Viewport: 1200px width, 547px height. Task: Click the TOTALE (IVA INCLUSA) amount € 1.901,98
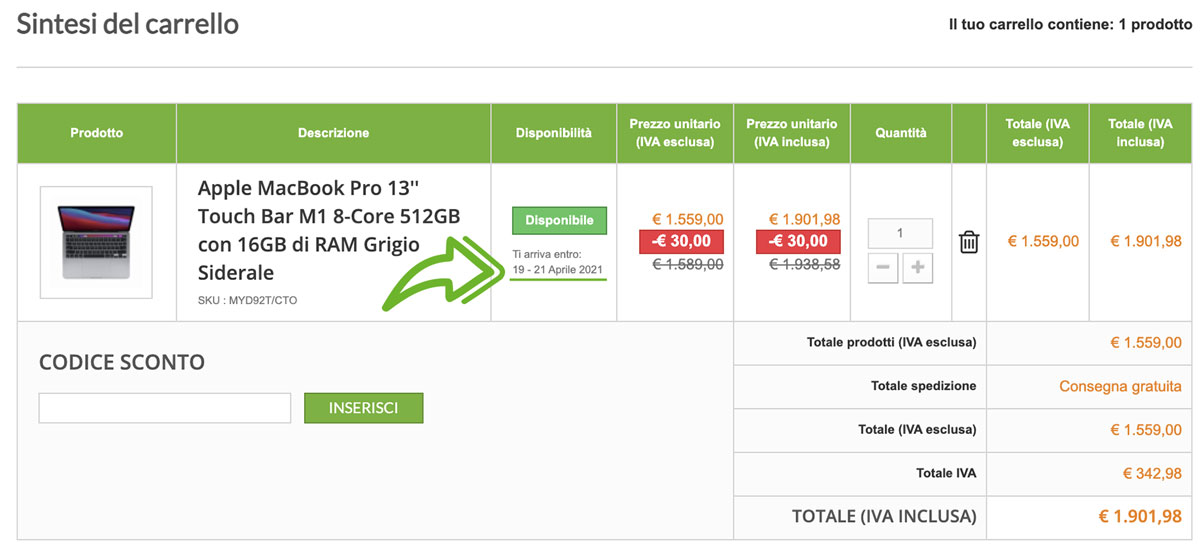point(1140,517)
